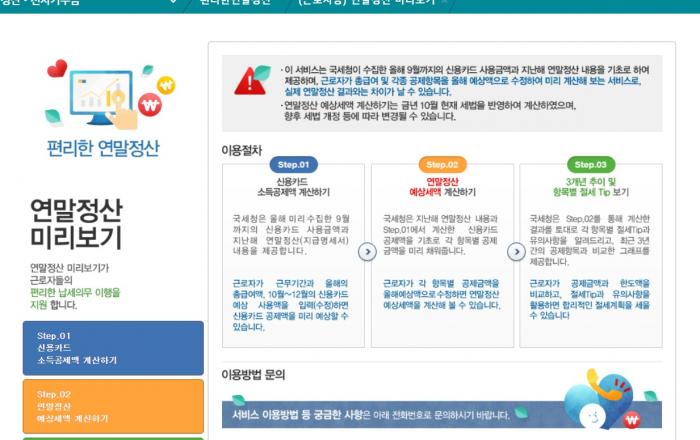700x440 pixels.
Task: Click the won coin on the chart illustration
Action: pyautogui.click(x=149, y=105)
